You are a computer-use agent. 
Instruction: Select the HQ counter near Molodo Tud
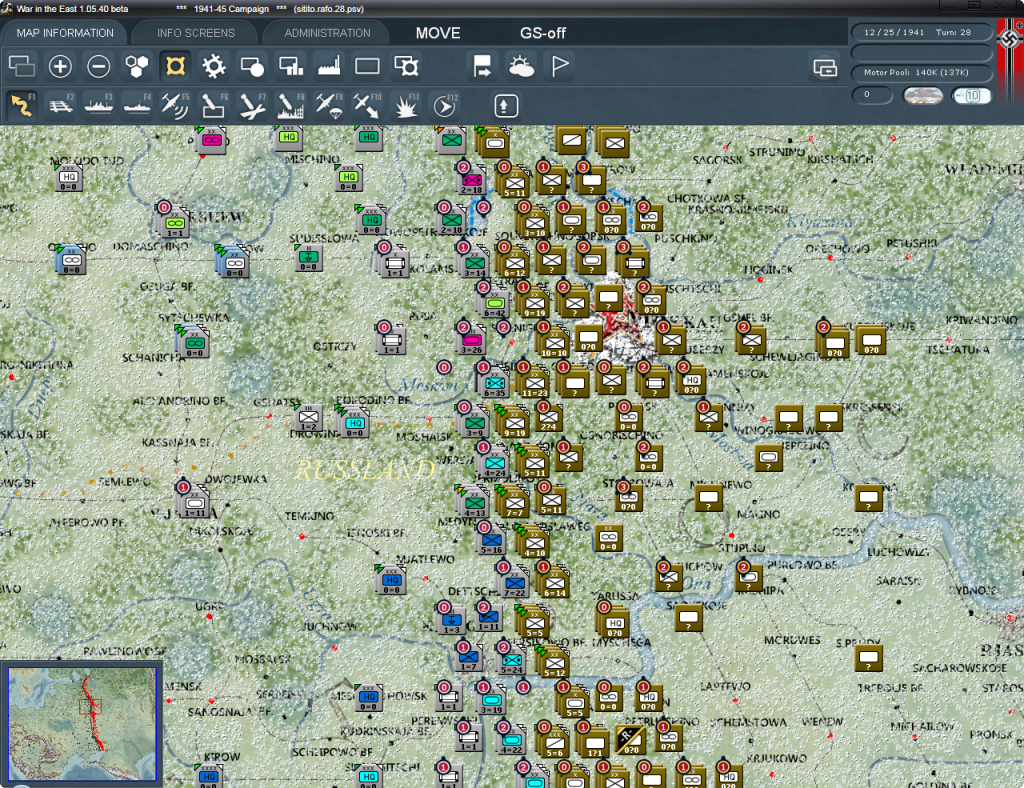[x=69, y=178]
